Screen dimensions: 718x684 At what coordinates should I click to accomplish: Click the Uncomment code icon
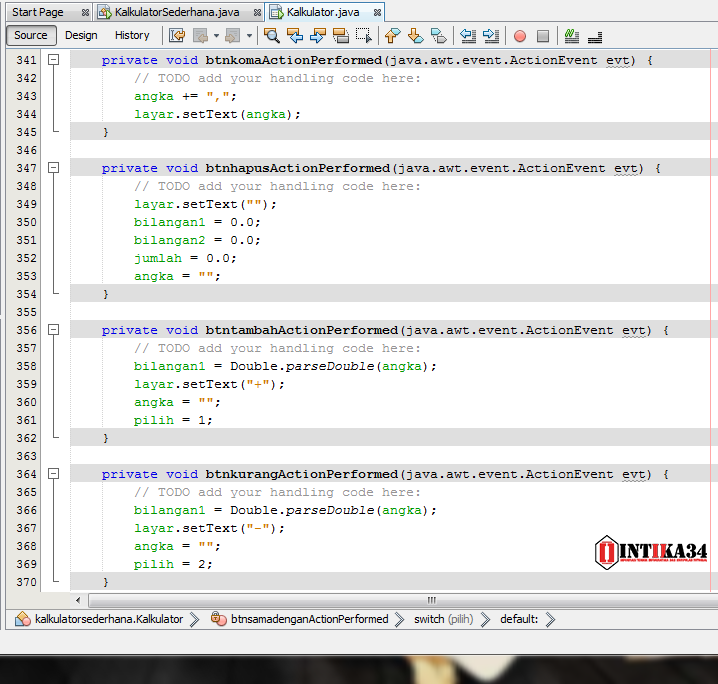(594, 37)
